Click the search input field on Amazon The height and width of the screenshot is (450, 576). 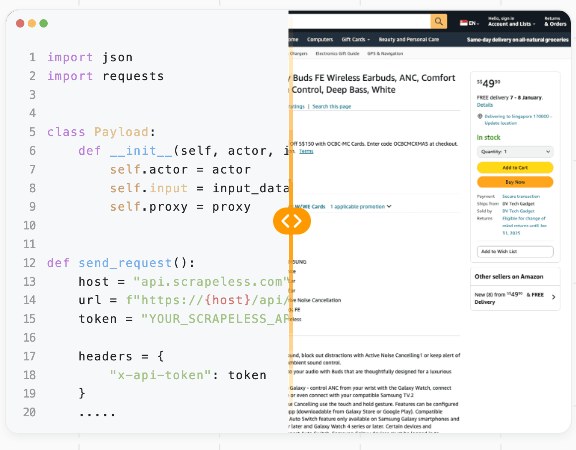359,21
